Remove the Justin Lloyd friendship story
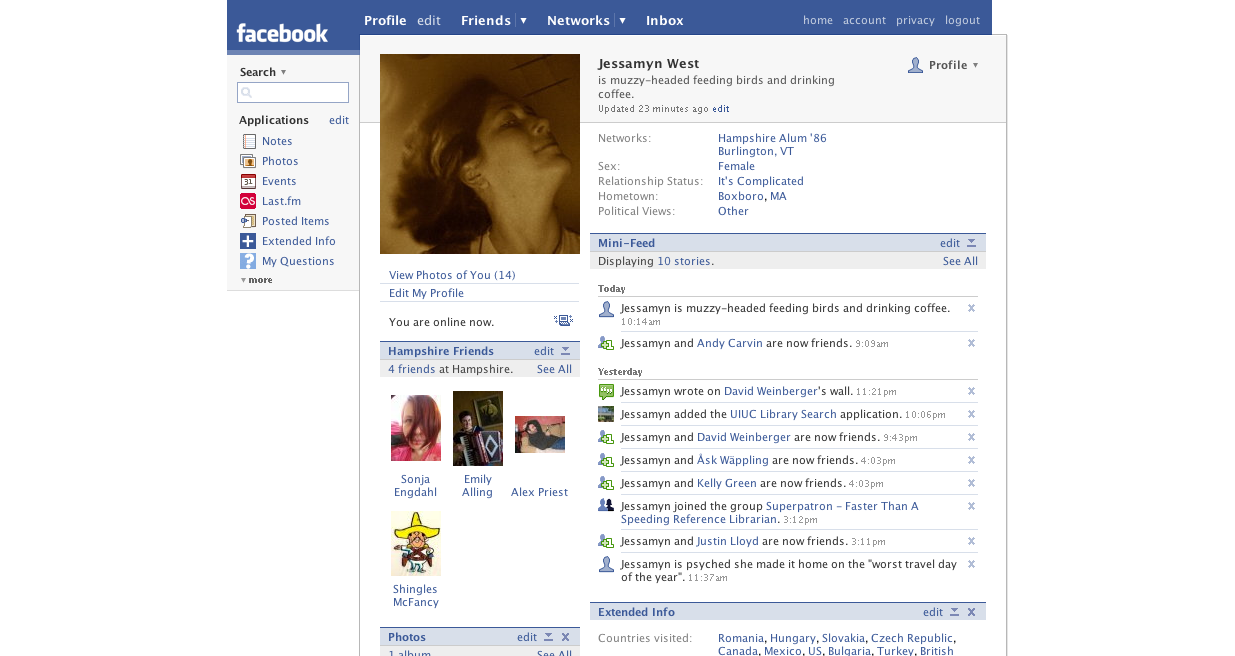The image size is (1235, 656). pos(971,541)
